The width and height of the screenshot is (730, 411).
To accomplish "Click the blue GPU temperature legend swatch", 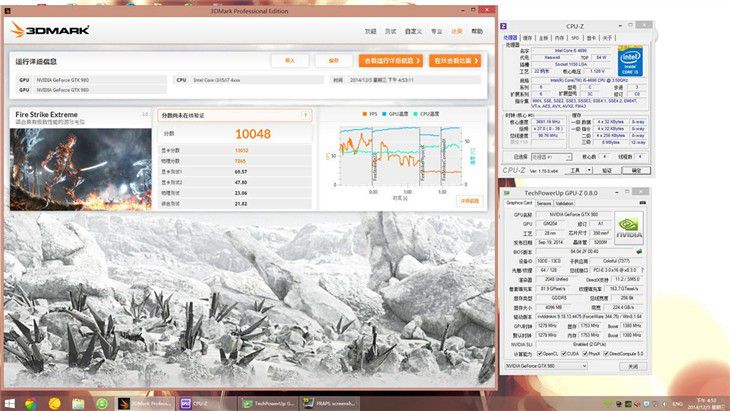I will [x=385, y=114].
